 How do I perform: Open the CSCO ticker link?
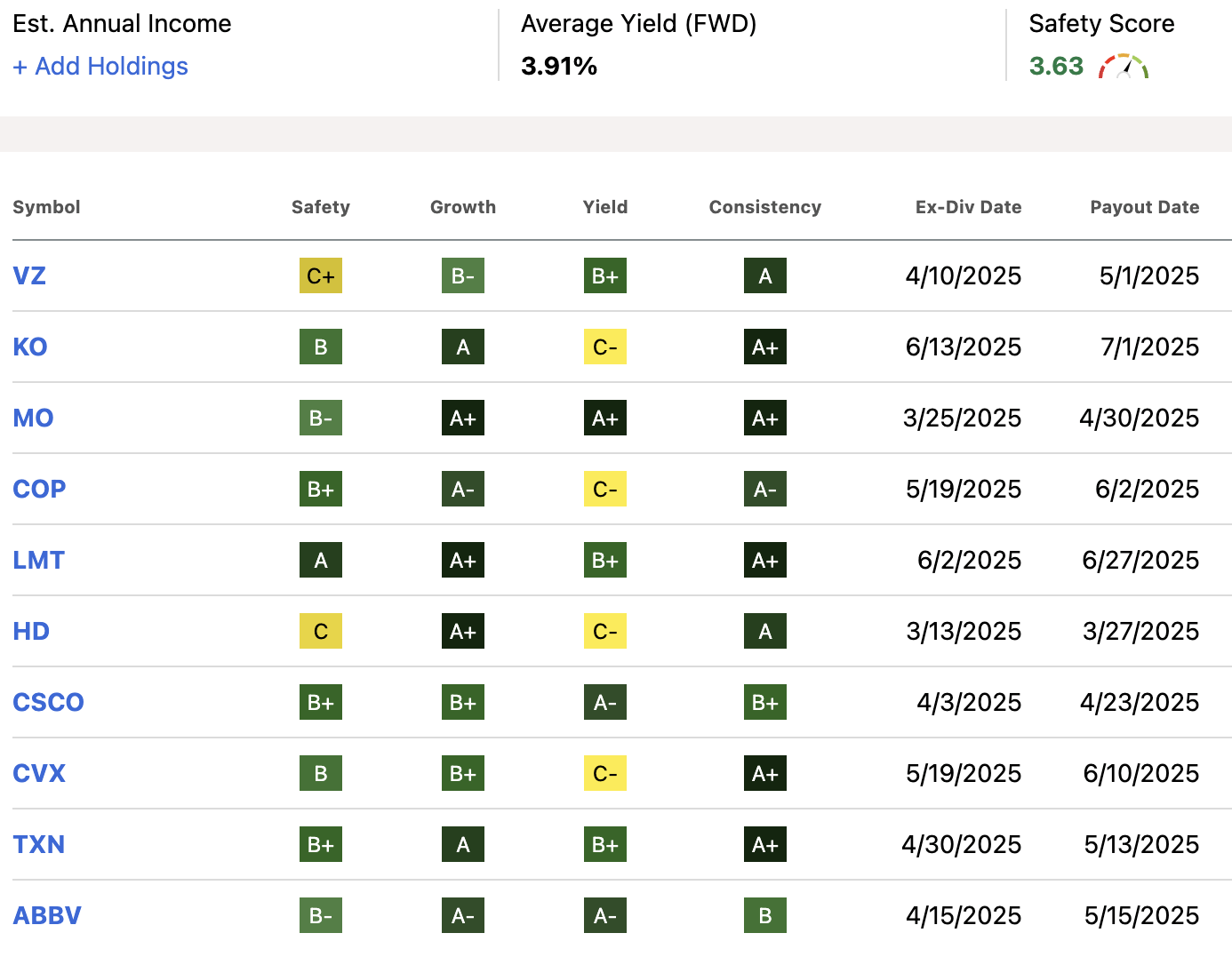[x=48, y=702]
